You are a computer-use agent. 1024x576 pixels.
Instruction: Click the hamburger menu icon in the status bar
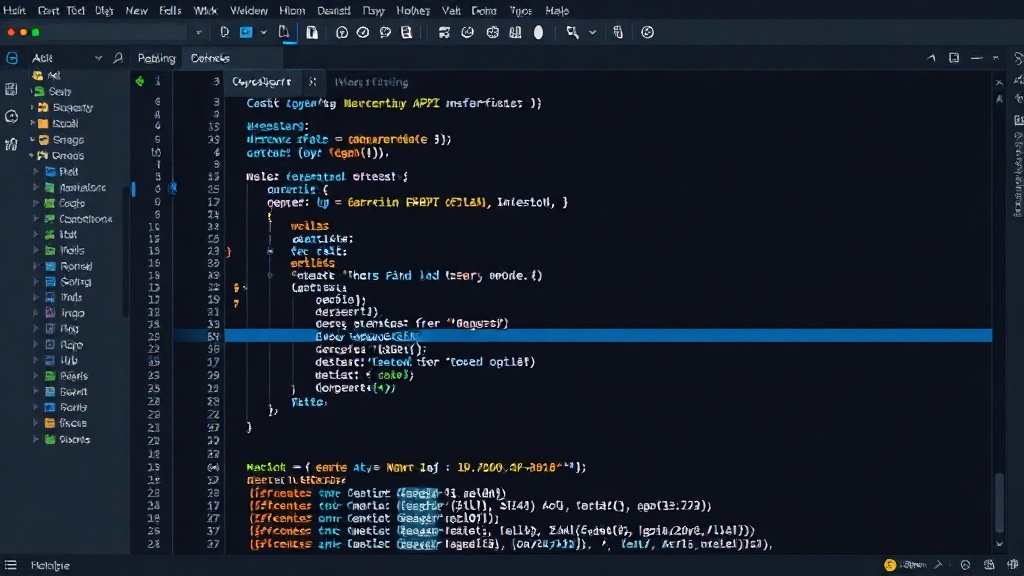pos(10,565)
